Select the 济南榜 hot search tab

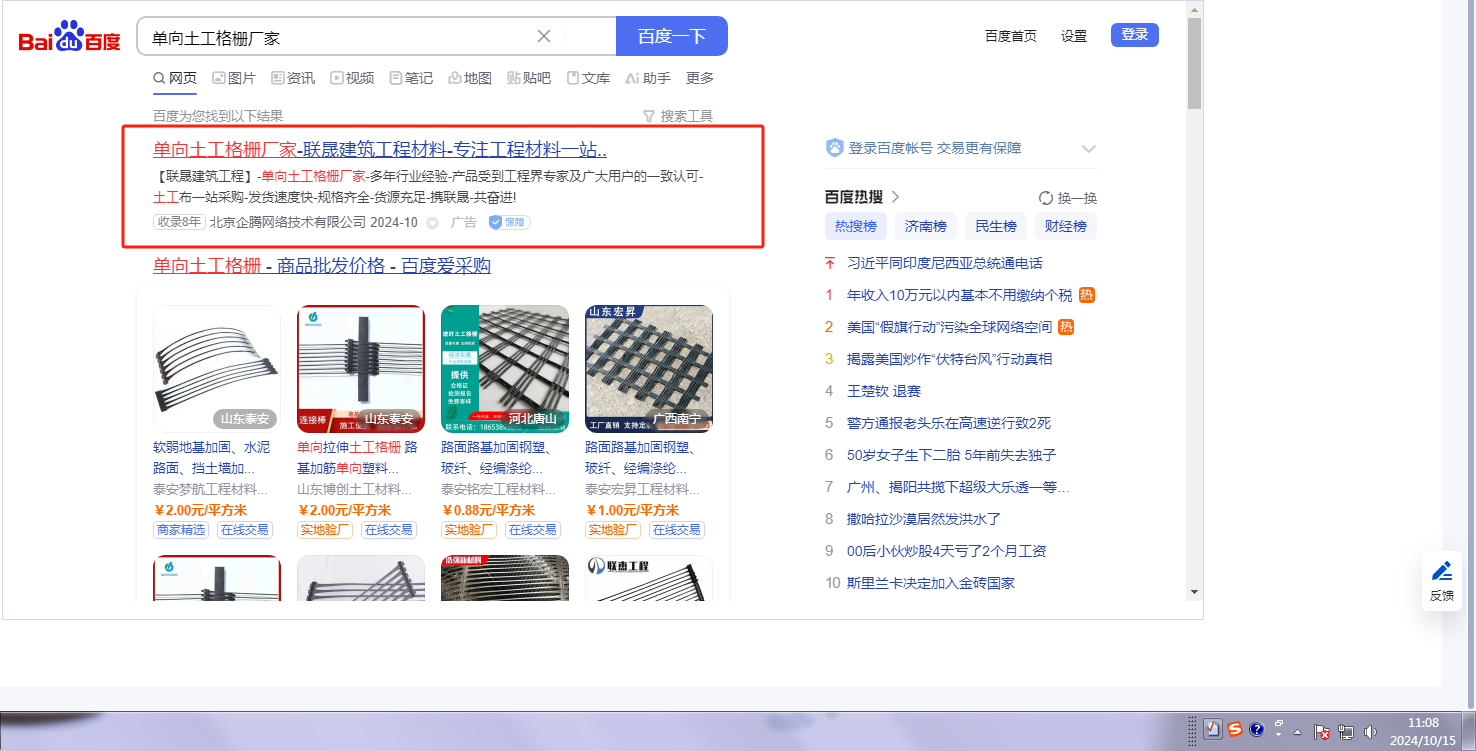(x=925, y=226)
